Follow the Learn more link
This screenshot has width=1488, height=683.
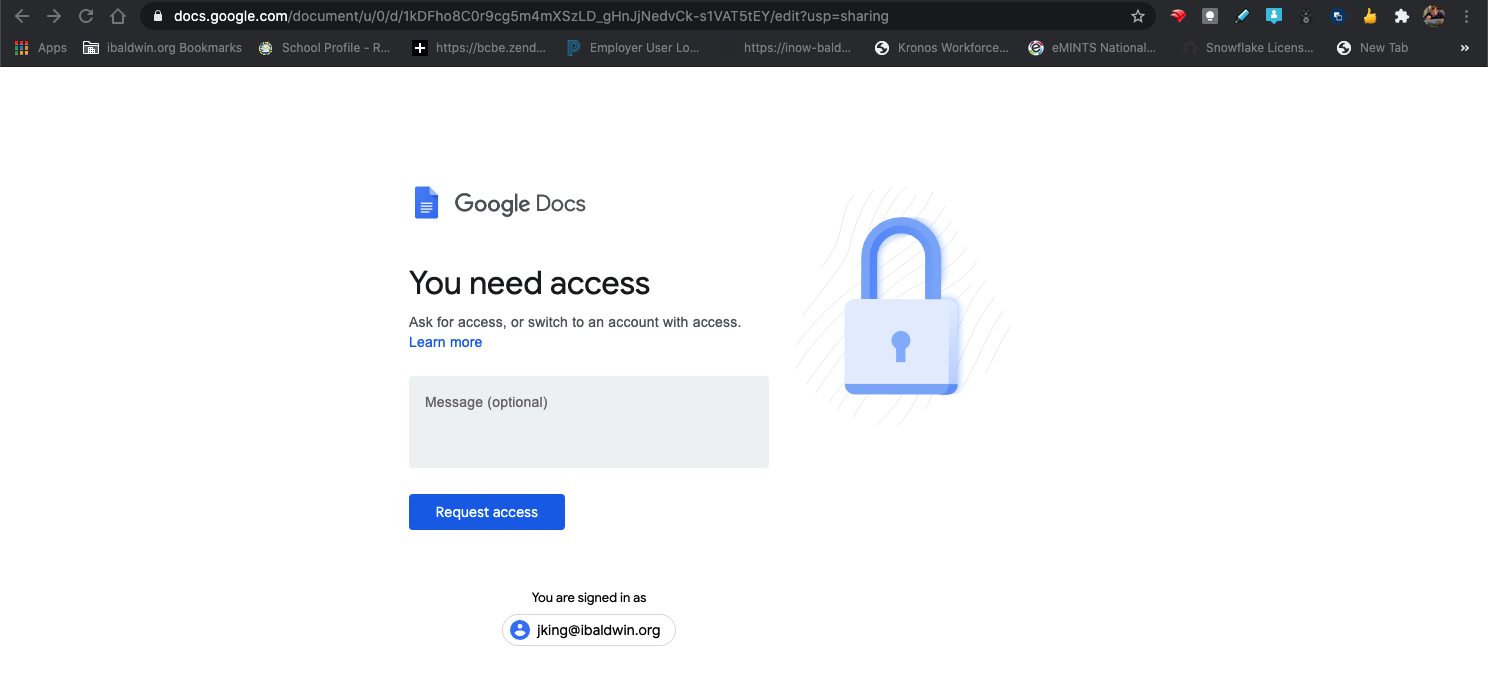coord(445,342)
